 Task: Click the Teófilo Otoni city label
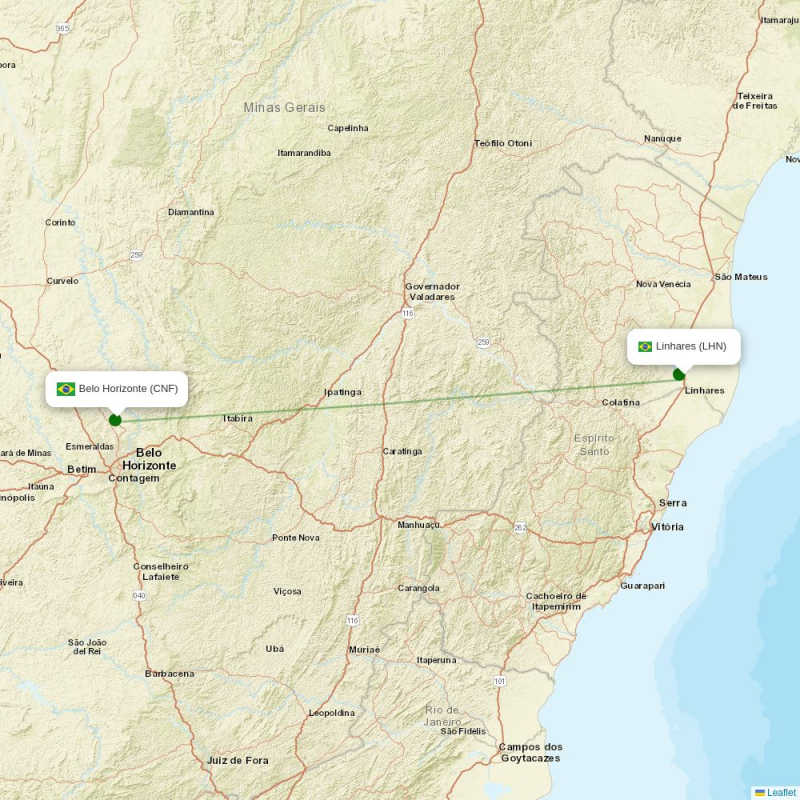[503, 143]
